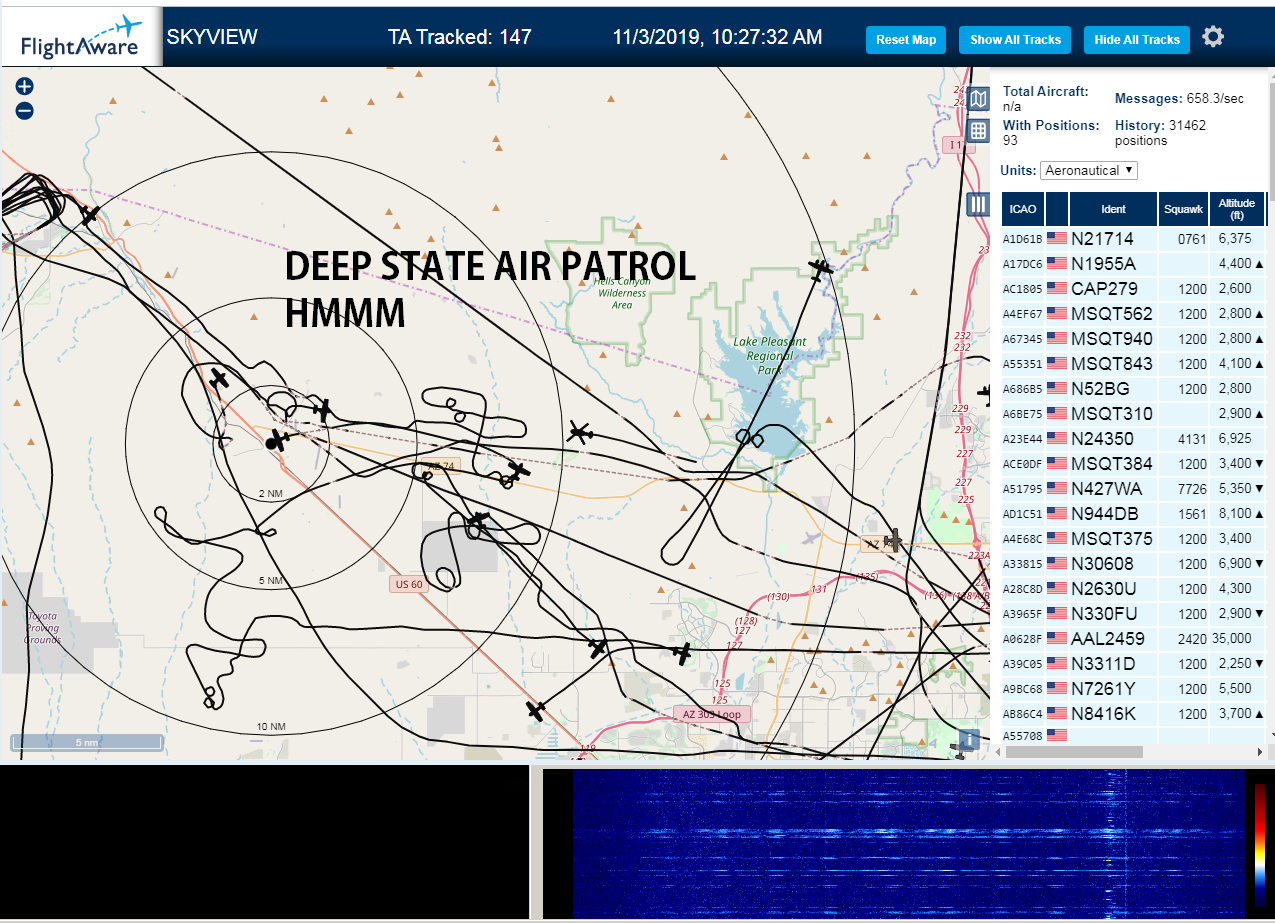Image resolution: width=1275 pixels, height=923 pixels.
Task: Click the US flag in the CAP279 row
Action: coord(1057,289)
